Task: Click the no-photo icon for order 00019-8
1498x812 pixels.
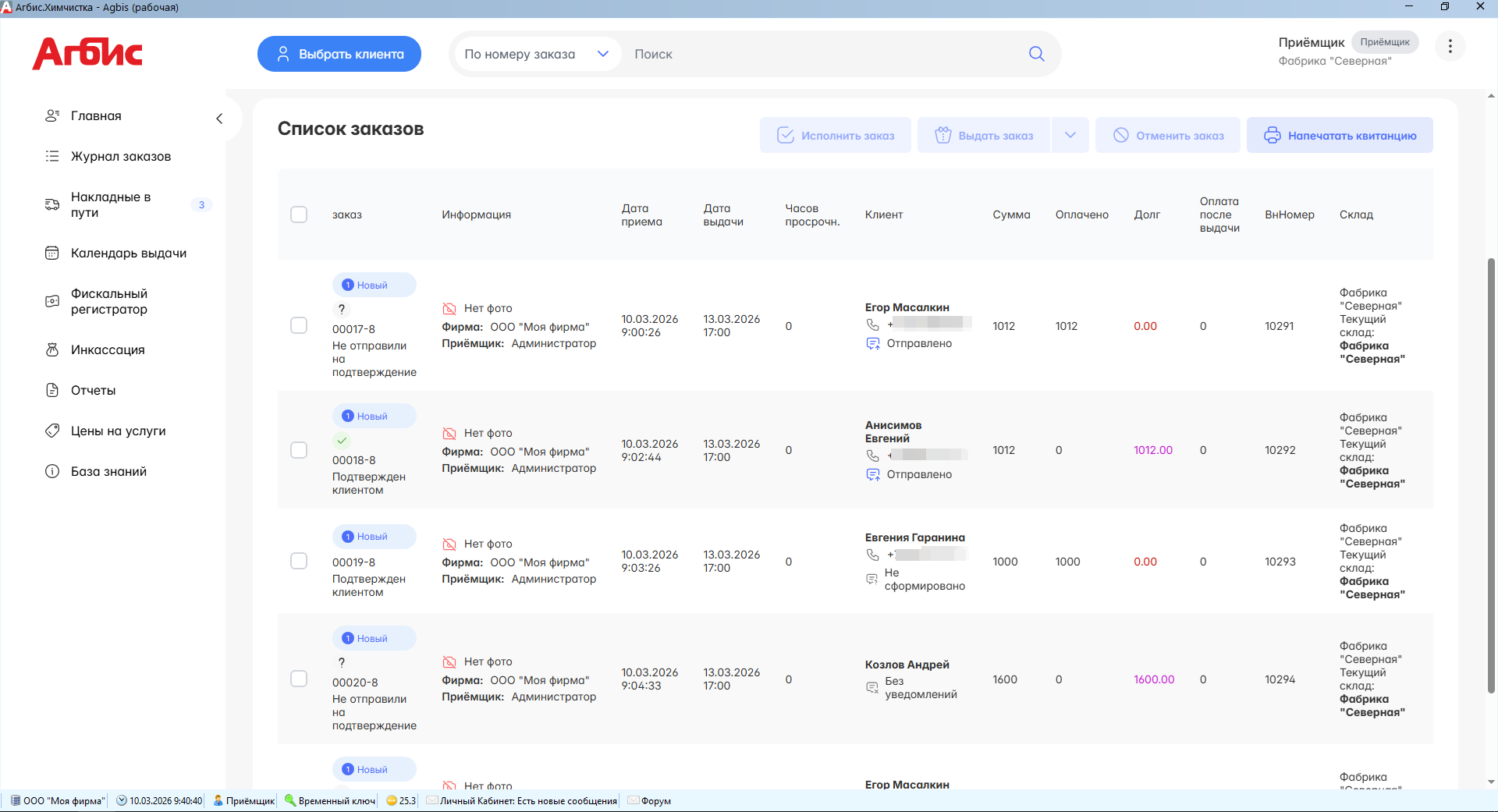Action: 449,544
